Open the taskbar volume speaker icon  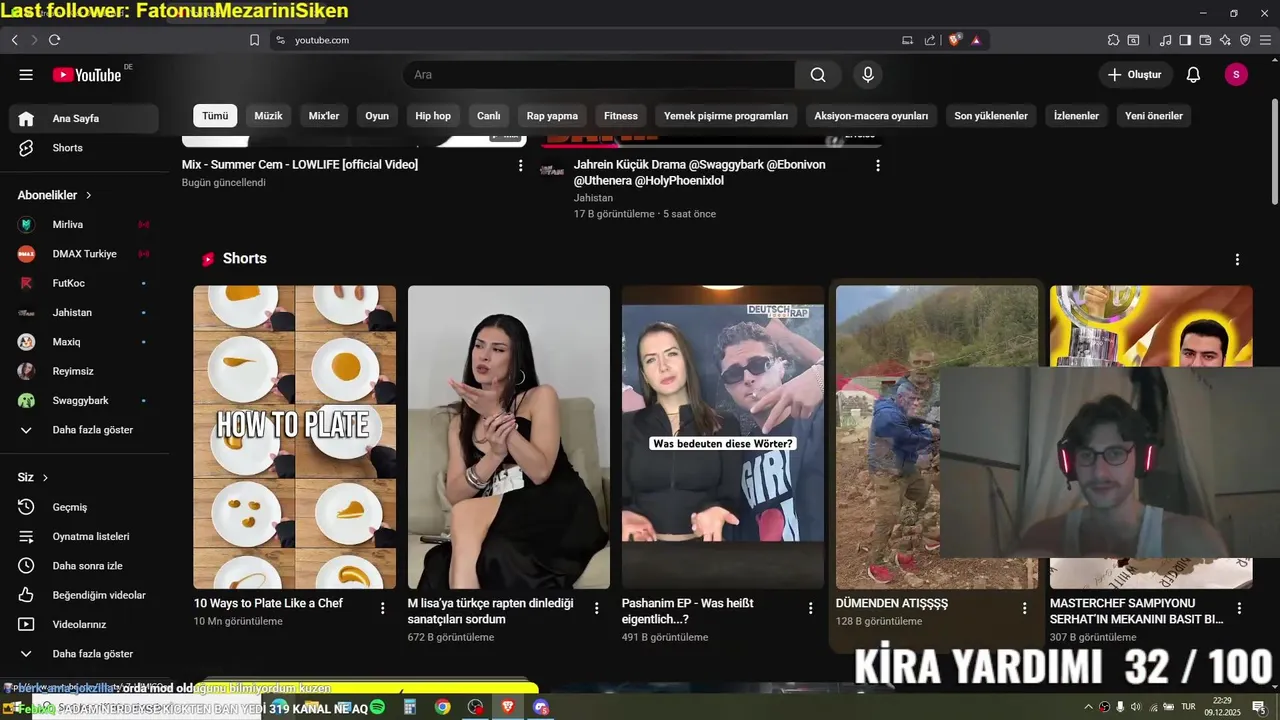[1136, 707]
